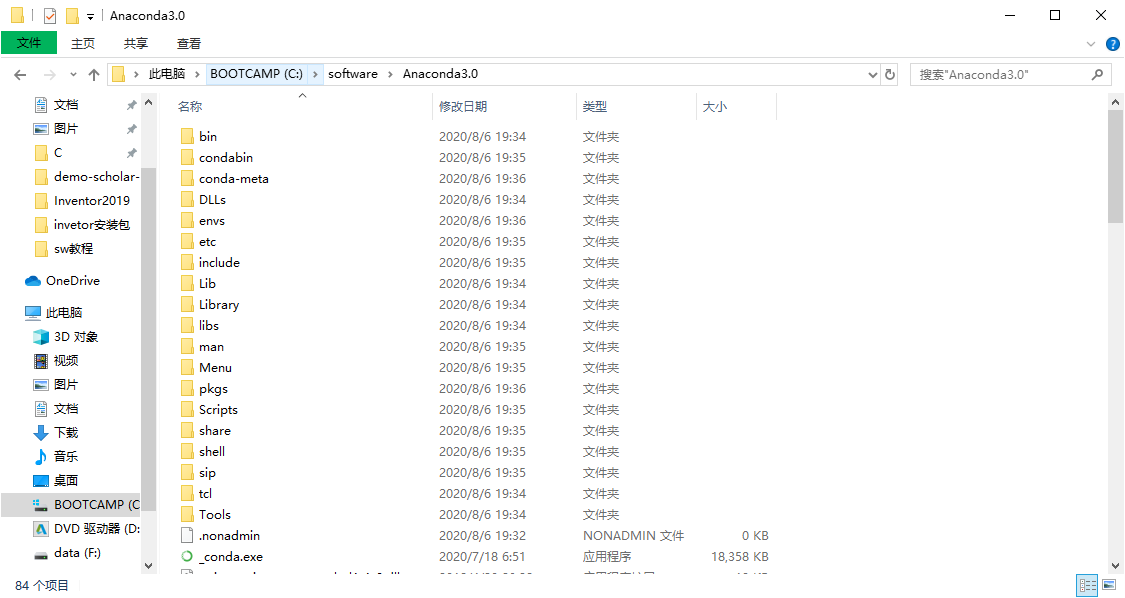Viewport: 1125px width, 598px height.
Task: Expand the breadcrumb arrow after 此电脑
Action: [197, 74]
